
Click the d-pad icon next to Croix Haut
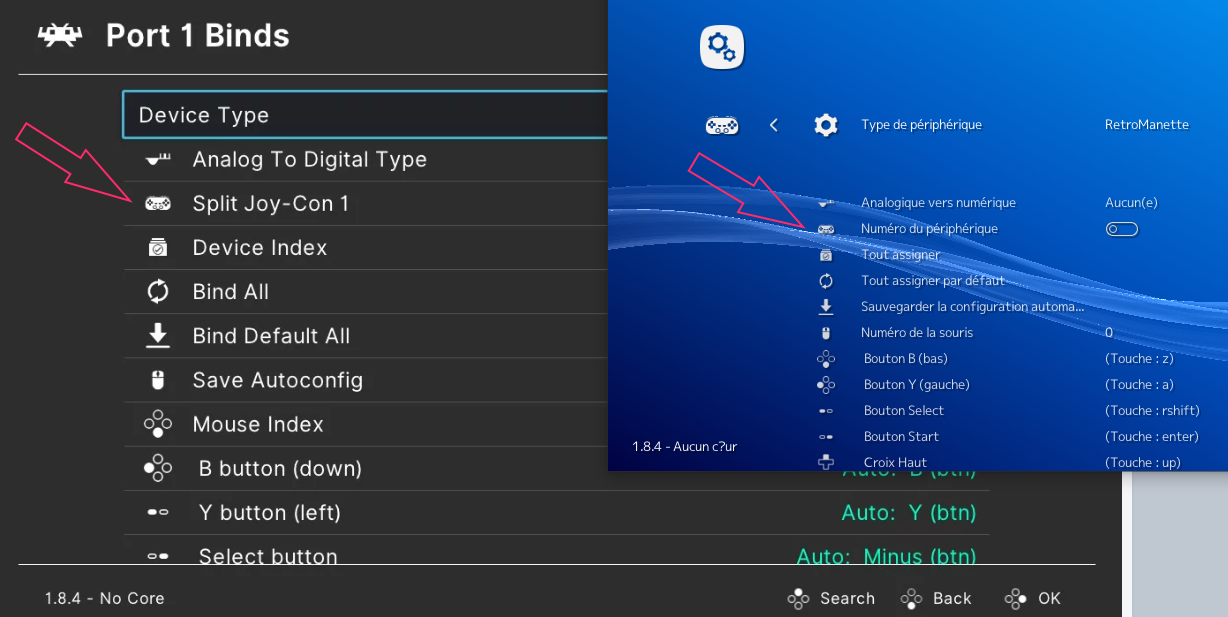[x=828, y=461]
